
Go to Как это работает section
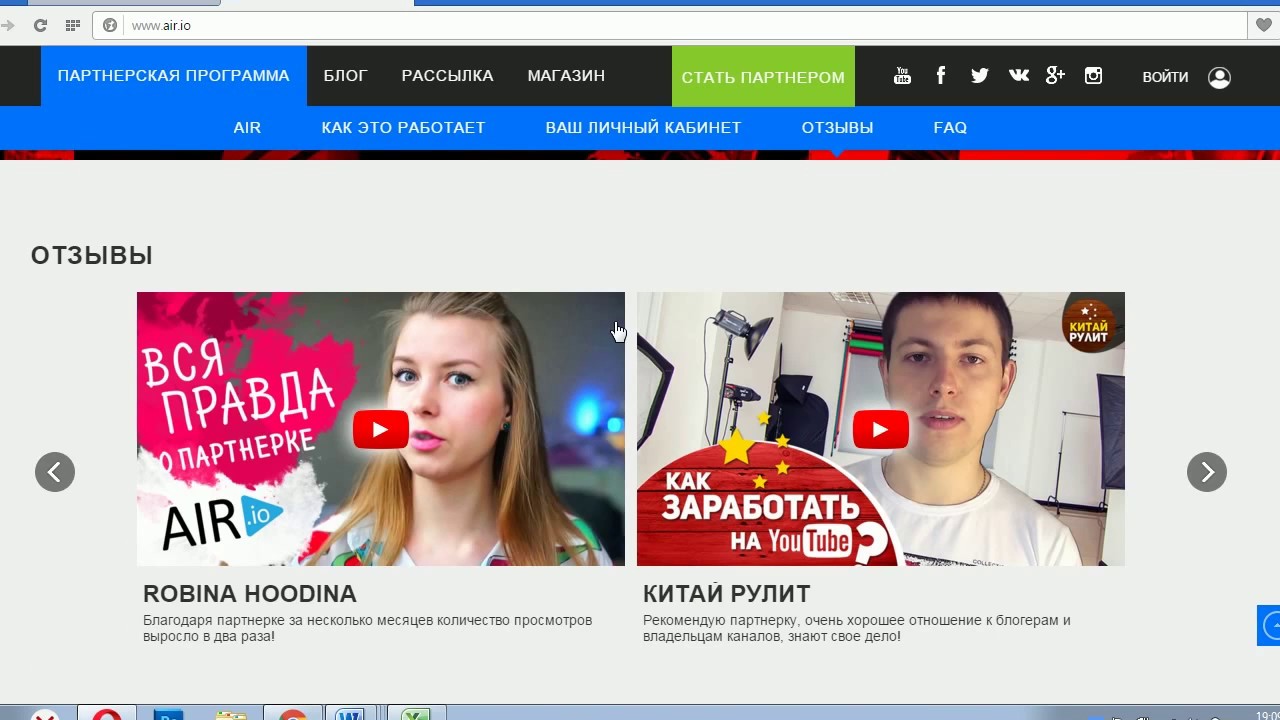pyautogui.click(x=403, y=128)
